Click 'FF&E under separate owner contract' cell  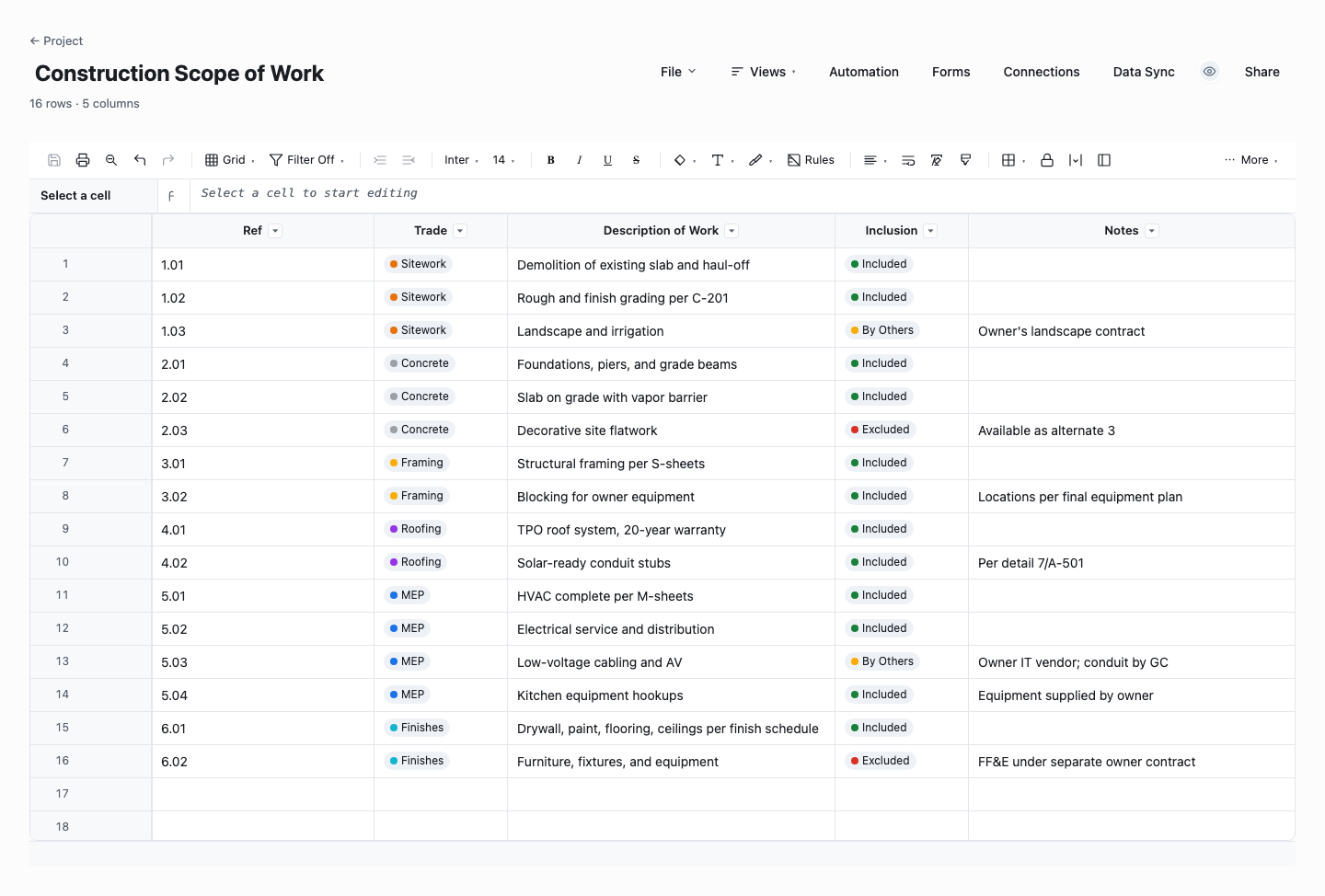point(1132,762)
